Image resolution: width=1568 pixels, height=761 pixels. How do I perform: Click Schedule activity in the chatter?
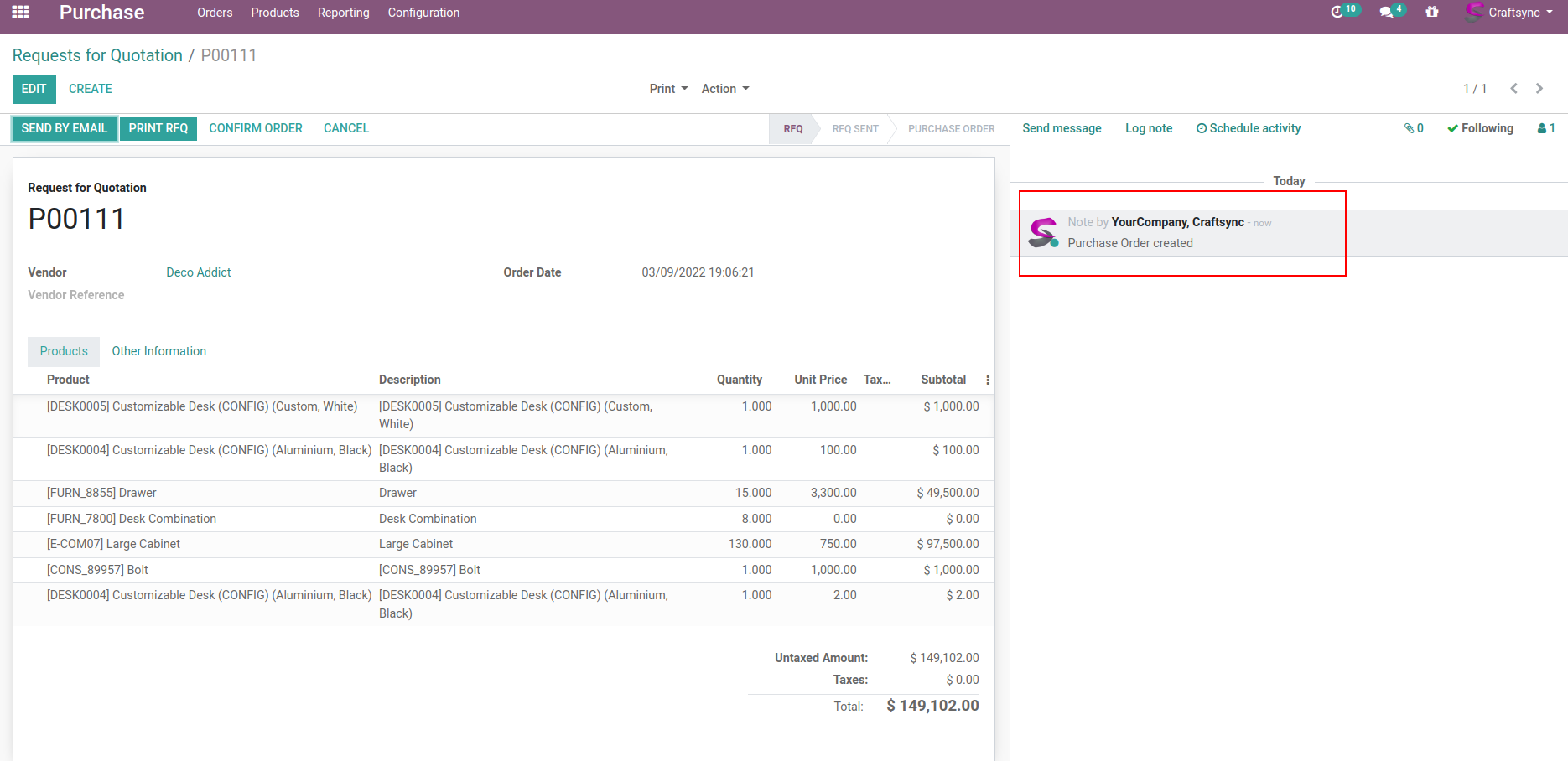pyautogui.click(x=1249, y=128)
